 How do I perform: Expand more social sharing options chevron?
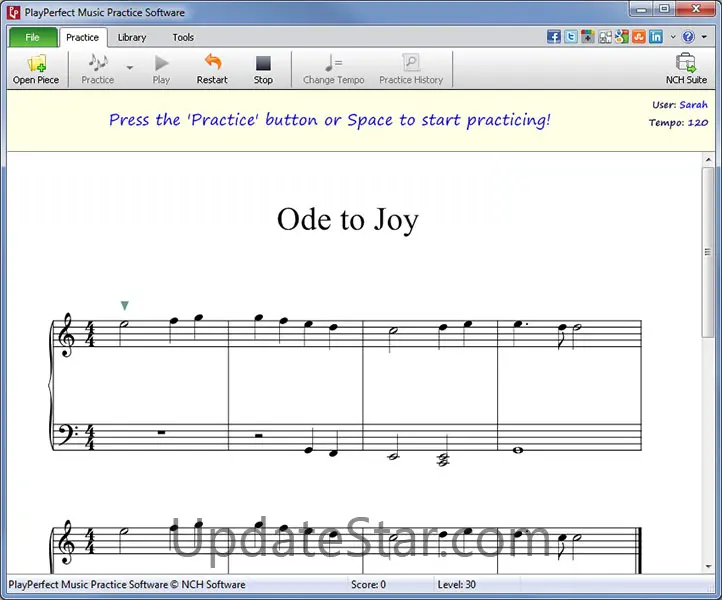(x=673, y=37)
